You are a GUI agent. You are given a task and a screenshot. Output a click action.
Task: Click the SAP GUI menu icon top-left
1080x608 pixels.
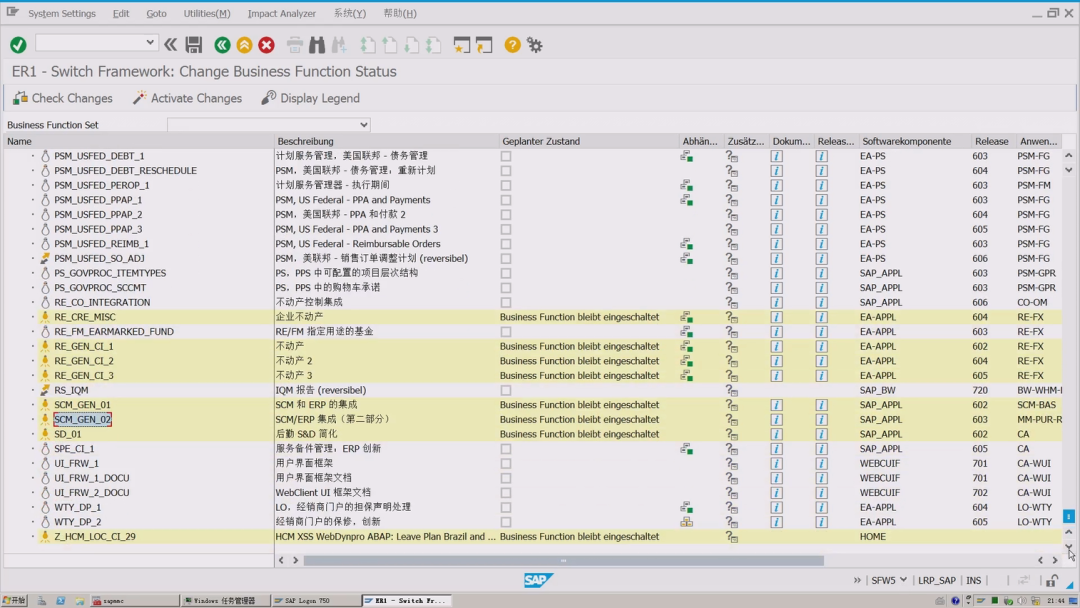click(x=12, y=12)
